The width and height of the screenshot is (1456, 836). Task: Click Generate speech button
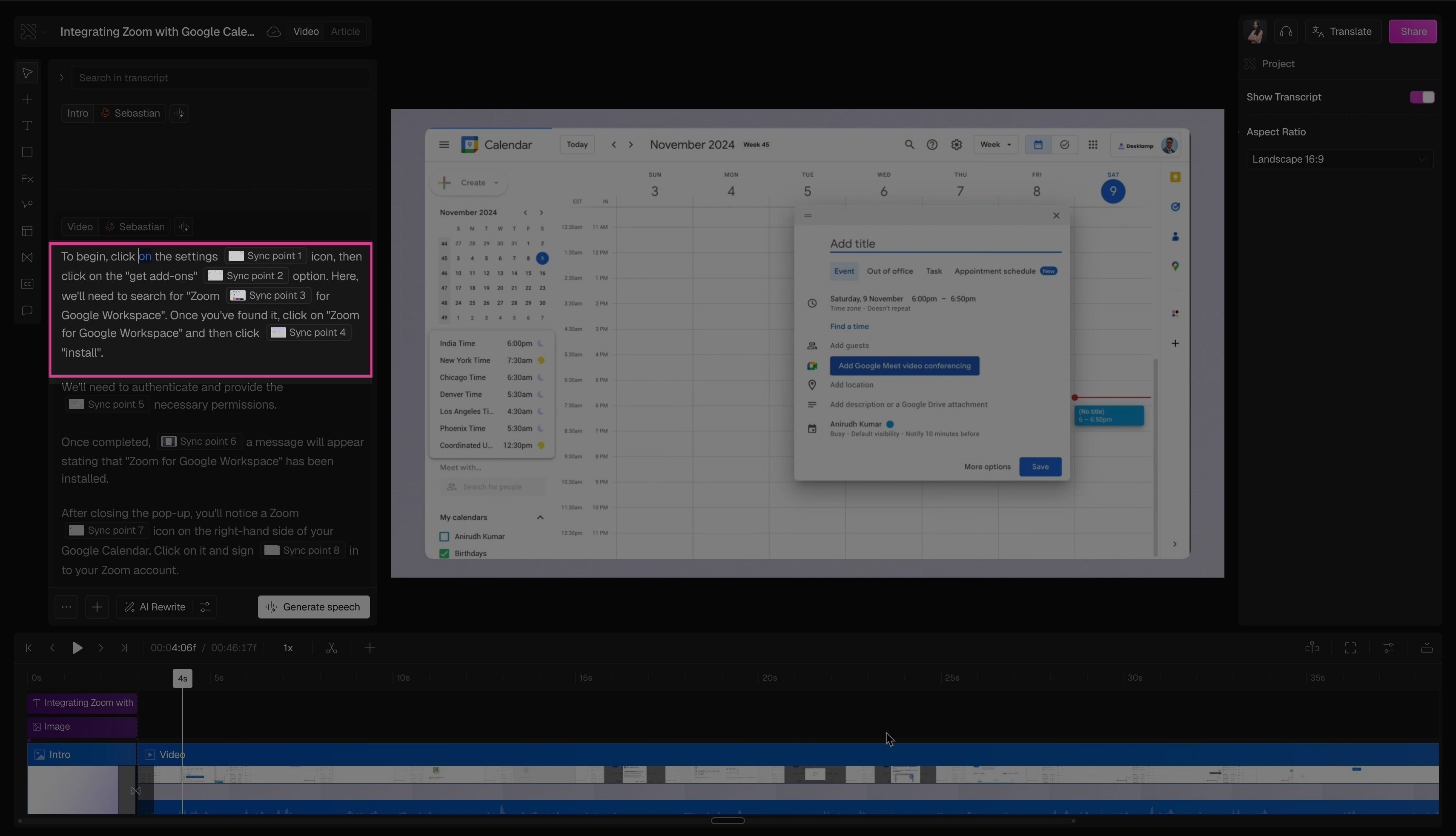coord(313,607)
